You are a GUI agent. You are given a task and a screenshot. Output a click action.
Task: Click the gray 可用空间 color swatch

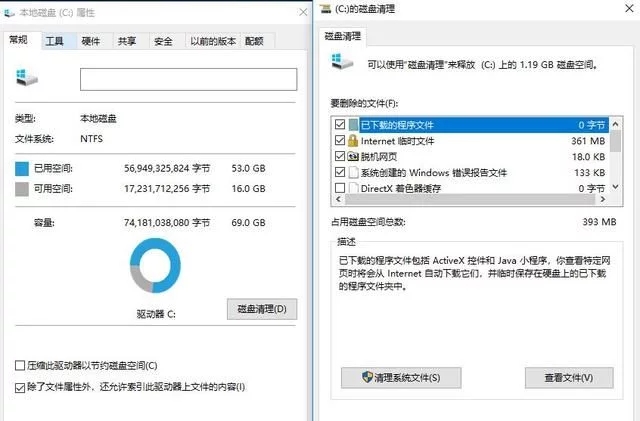[x=22, y=189]
